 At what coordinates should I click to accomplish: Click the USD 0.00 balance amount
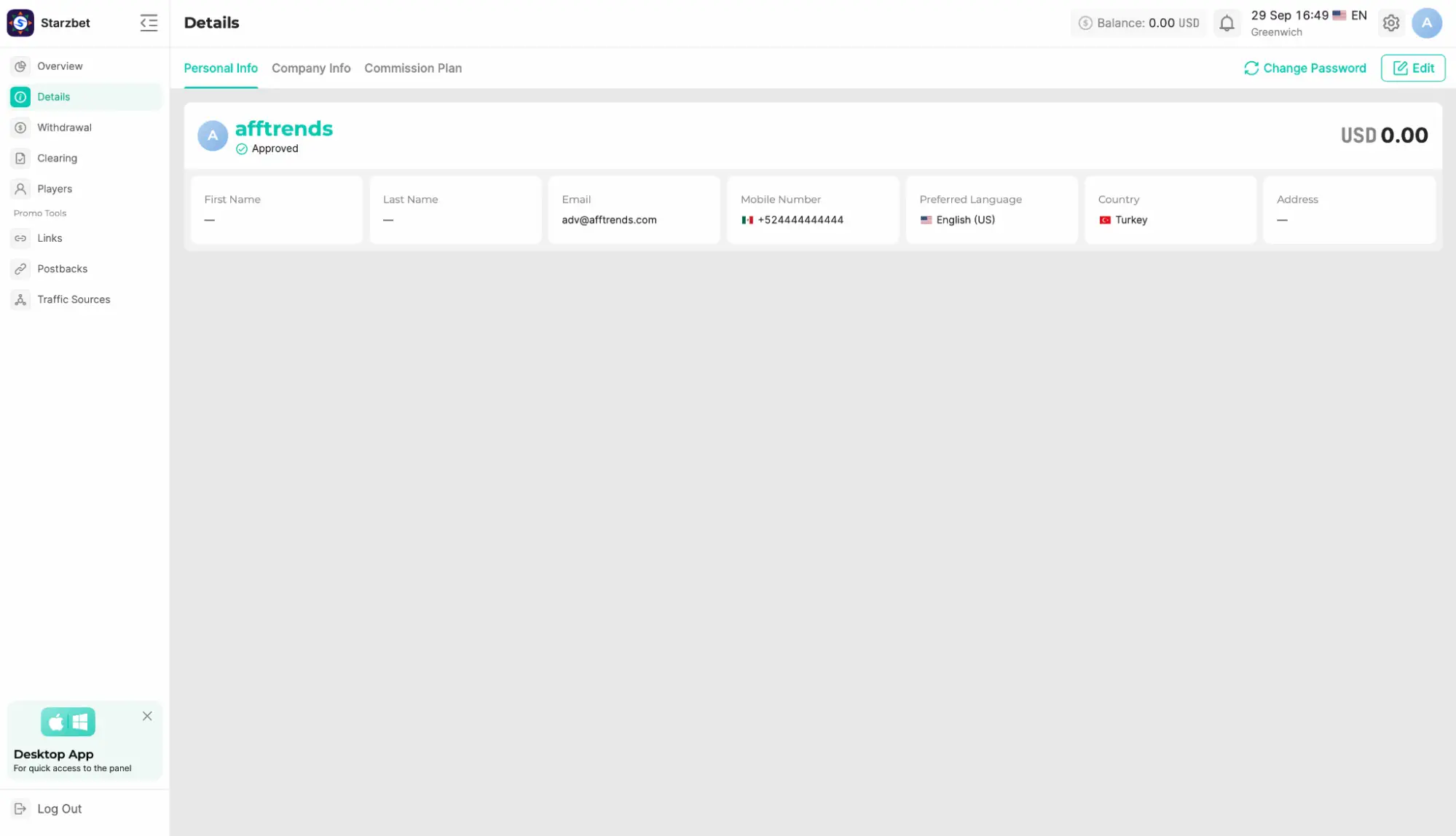pos(1384,135)
